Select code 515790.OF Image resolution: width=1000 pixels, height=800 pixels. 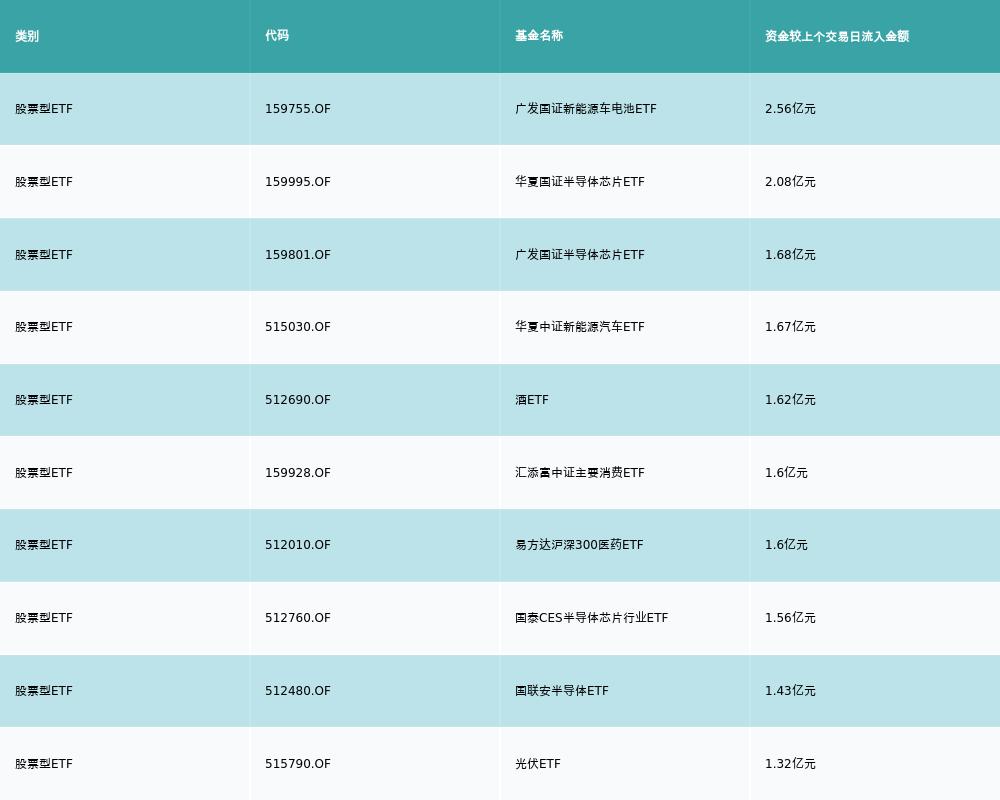(x=298, y=764)
